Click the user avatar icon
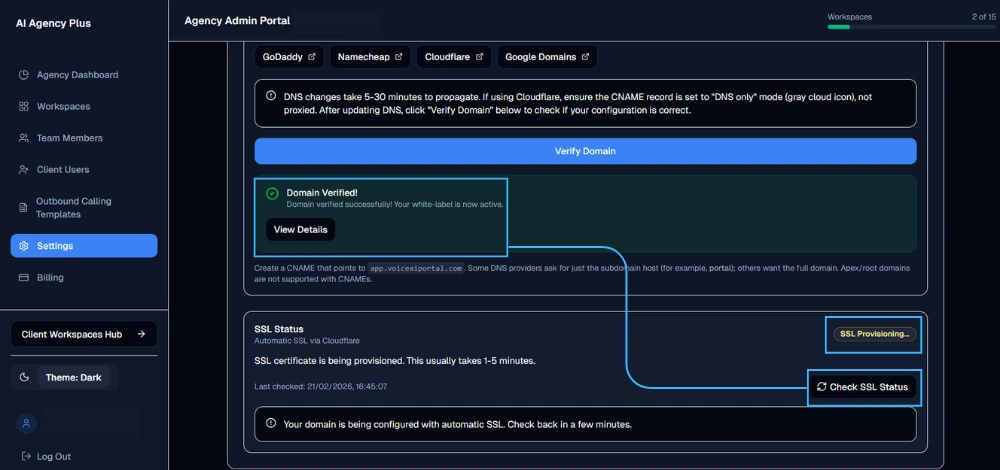This screenshot has height=470, width=1000. 26,423
